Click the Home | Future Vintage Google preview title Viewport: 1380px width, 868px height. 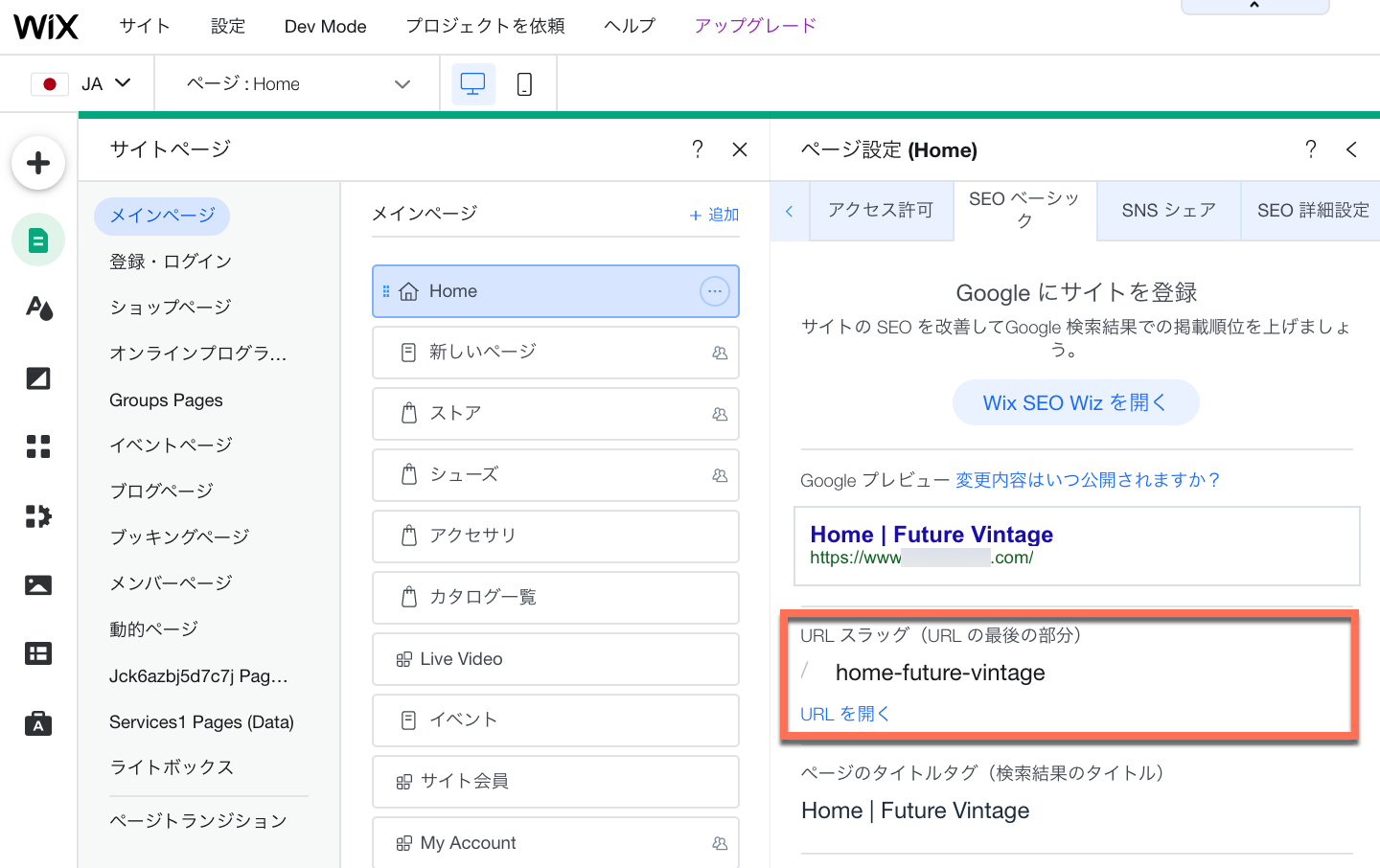pyautogui.click(x=931, y=535)
